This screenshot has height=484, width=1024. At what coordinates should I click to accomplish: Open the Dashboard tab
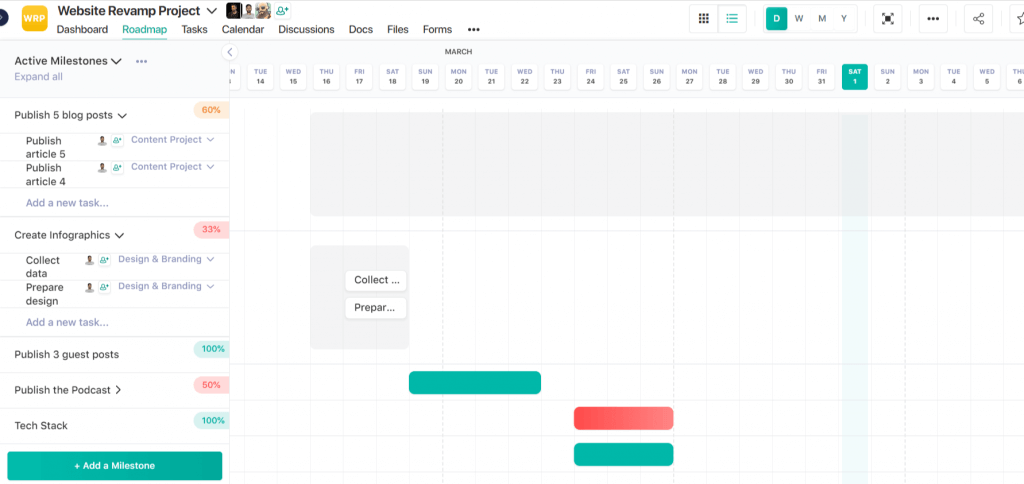click(x=82, y=29)
